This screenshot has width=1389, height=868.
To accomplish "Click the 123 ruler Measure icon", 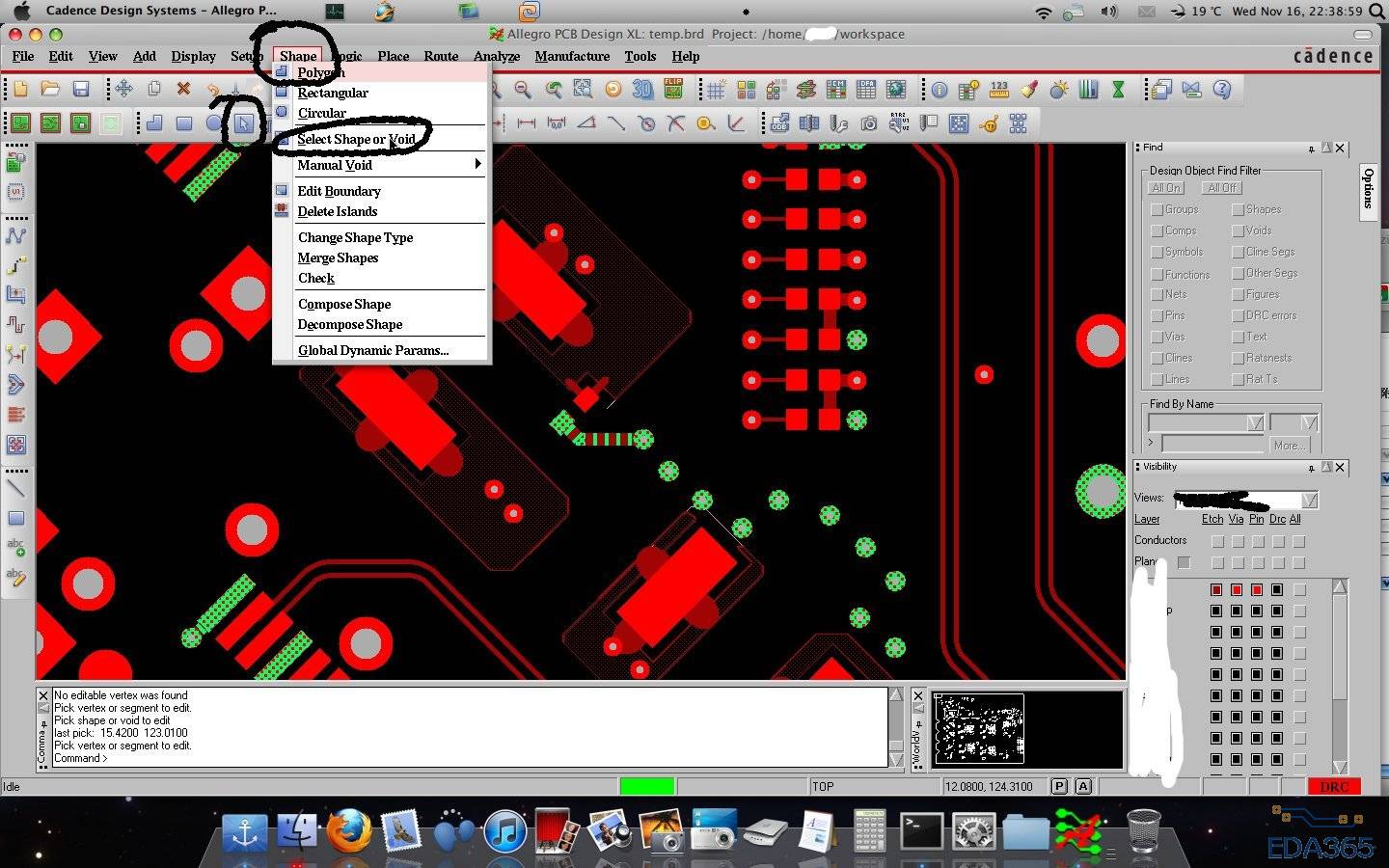I will click(999, 90).
